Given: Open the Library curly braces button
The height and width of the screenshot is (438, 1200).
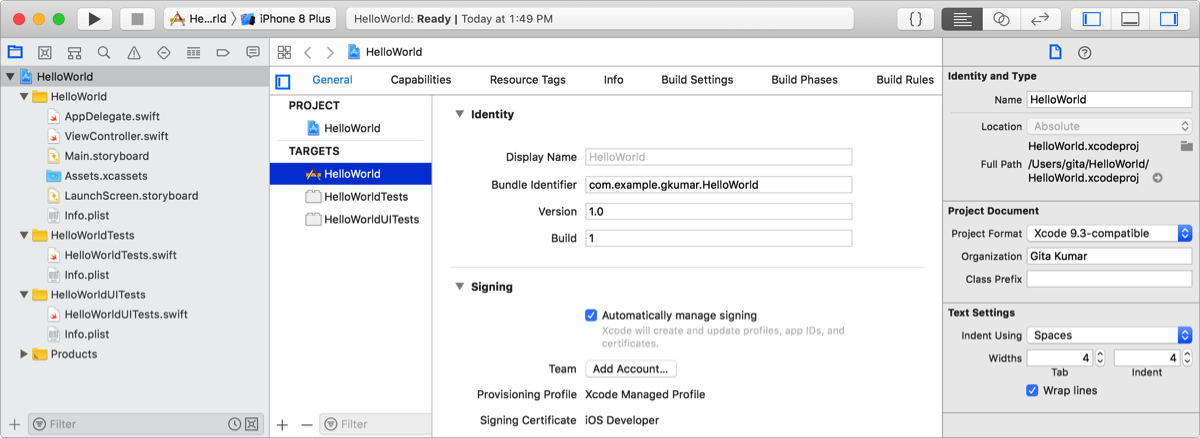Looking at the screenshot, I should 916,19.
